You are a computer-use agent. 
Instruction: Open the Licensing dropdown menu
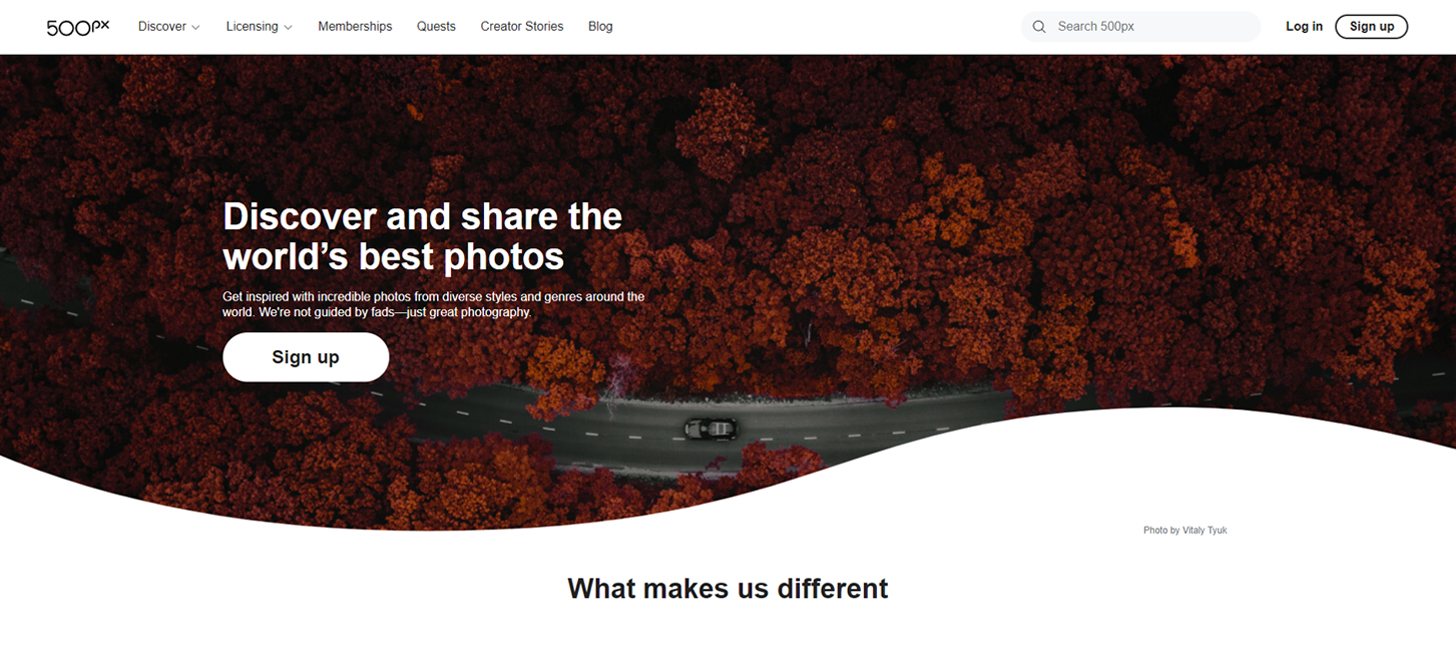click(259, 27)
